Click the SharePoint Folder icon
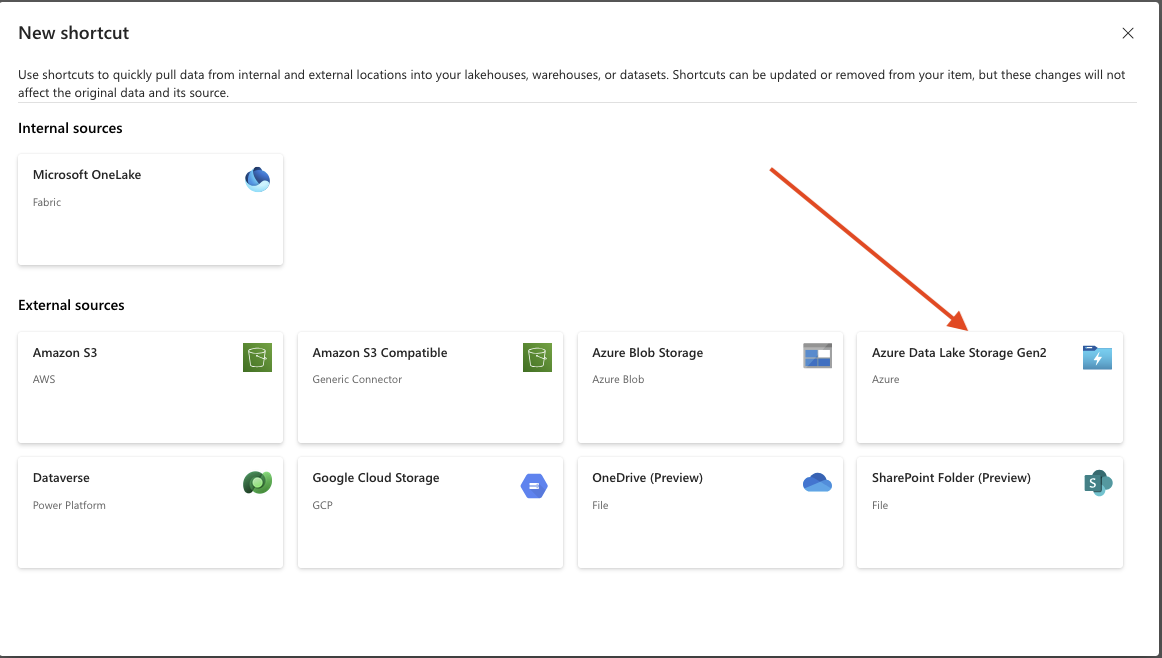The image size is (1162, 658). [x=1097, y=483]
